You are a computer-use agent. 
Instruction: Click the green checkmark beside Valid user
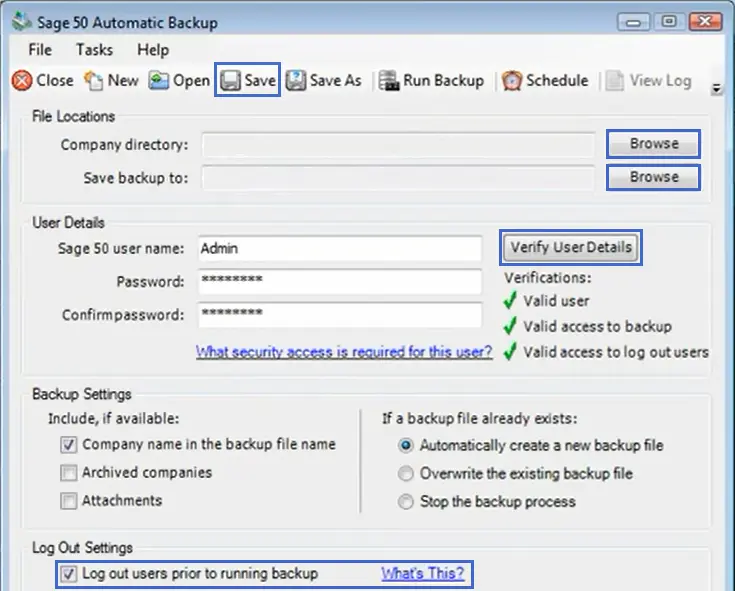tap(510, 300)
